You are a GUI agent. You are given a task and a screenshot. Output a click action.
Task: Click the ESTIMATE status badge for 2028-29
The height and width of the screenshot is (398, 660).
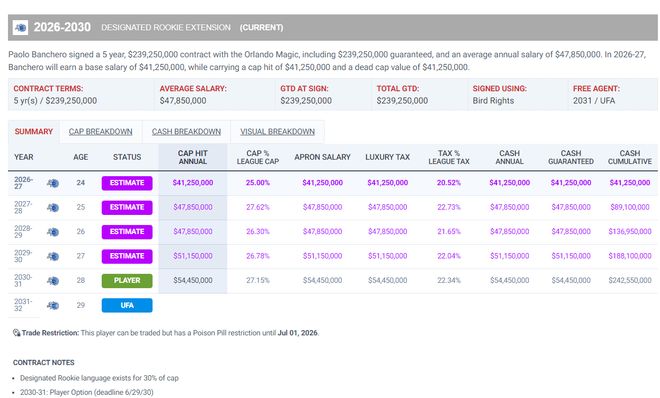coord(127,232)
